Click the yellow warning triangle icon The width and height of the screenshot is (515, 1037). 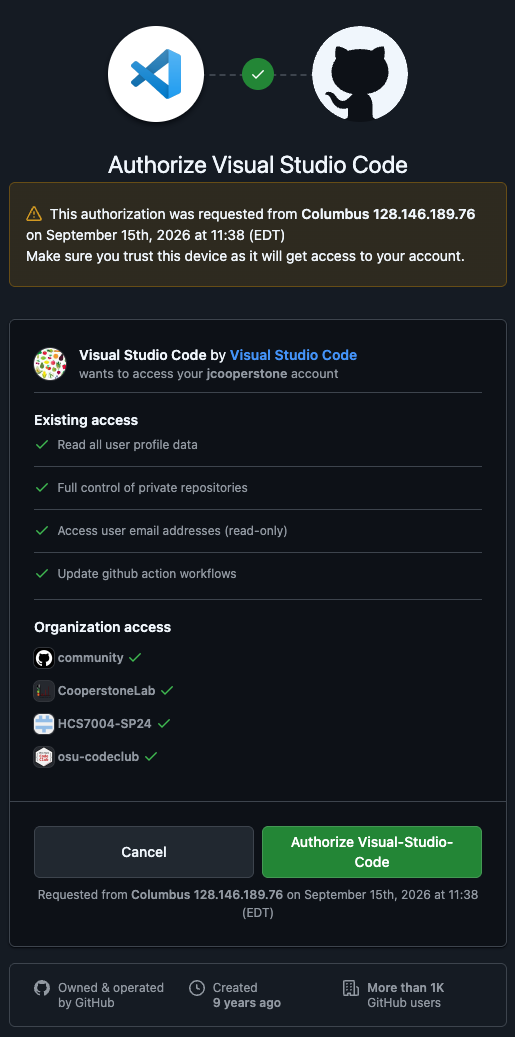[34, 214]
